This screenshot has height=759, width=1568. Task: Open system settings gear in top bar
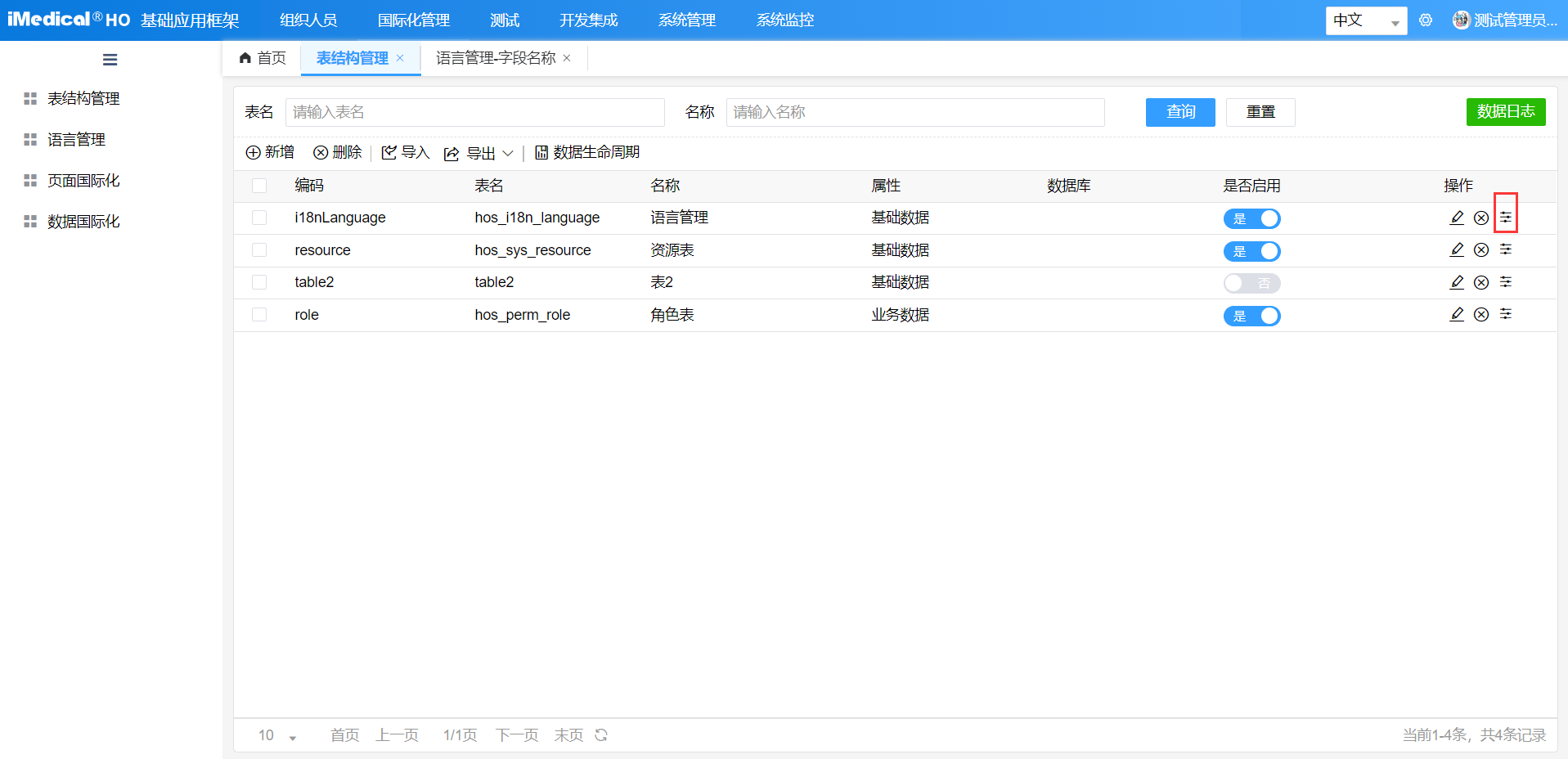[1426, 19]
